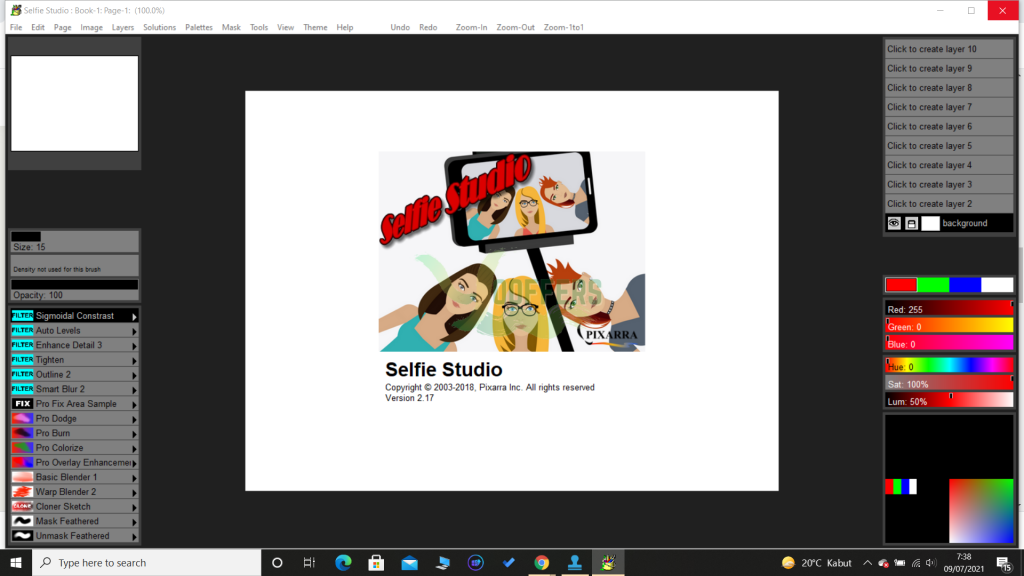Click the Windows Start button
This screenshot has width=1024, height=576.
[x=16, y=562]
